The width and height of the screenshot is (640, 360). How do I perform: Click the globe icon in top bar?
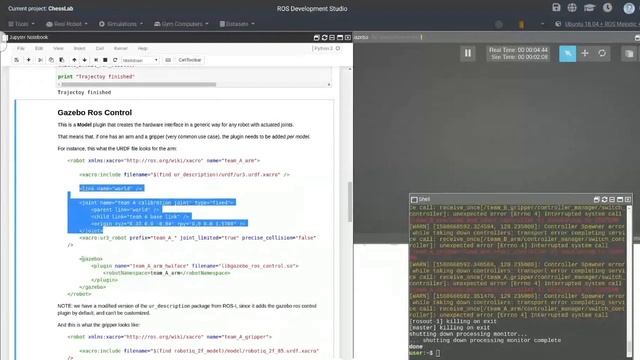(572, 7)
